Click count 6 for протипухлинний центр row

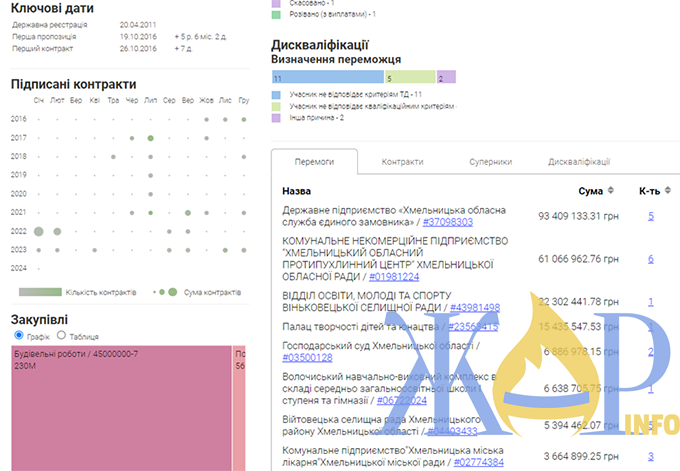651,259
